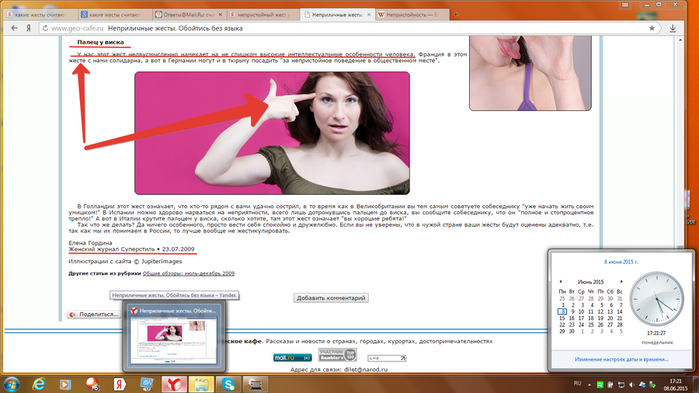Screen dimensions: 699x393
Task: Open the Общие обзоры июль-декабрь 2009 link
Action: tap(189, 274)
